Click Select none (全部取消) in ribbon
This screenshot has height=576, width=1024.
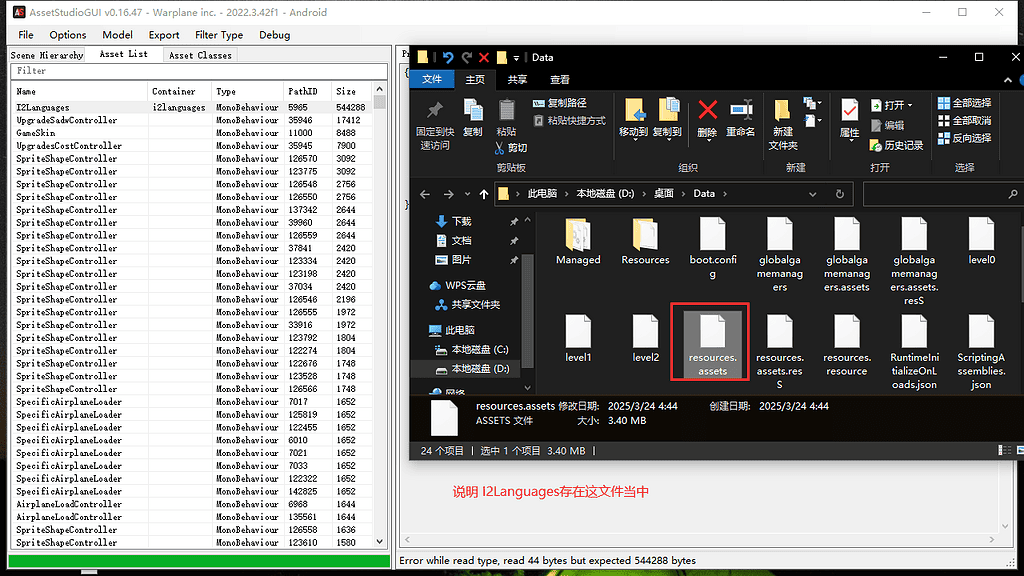click(x=965, y=121)
